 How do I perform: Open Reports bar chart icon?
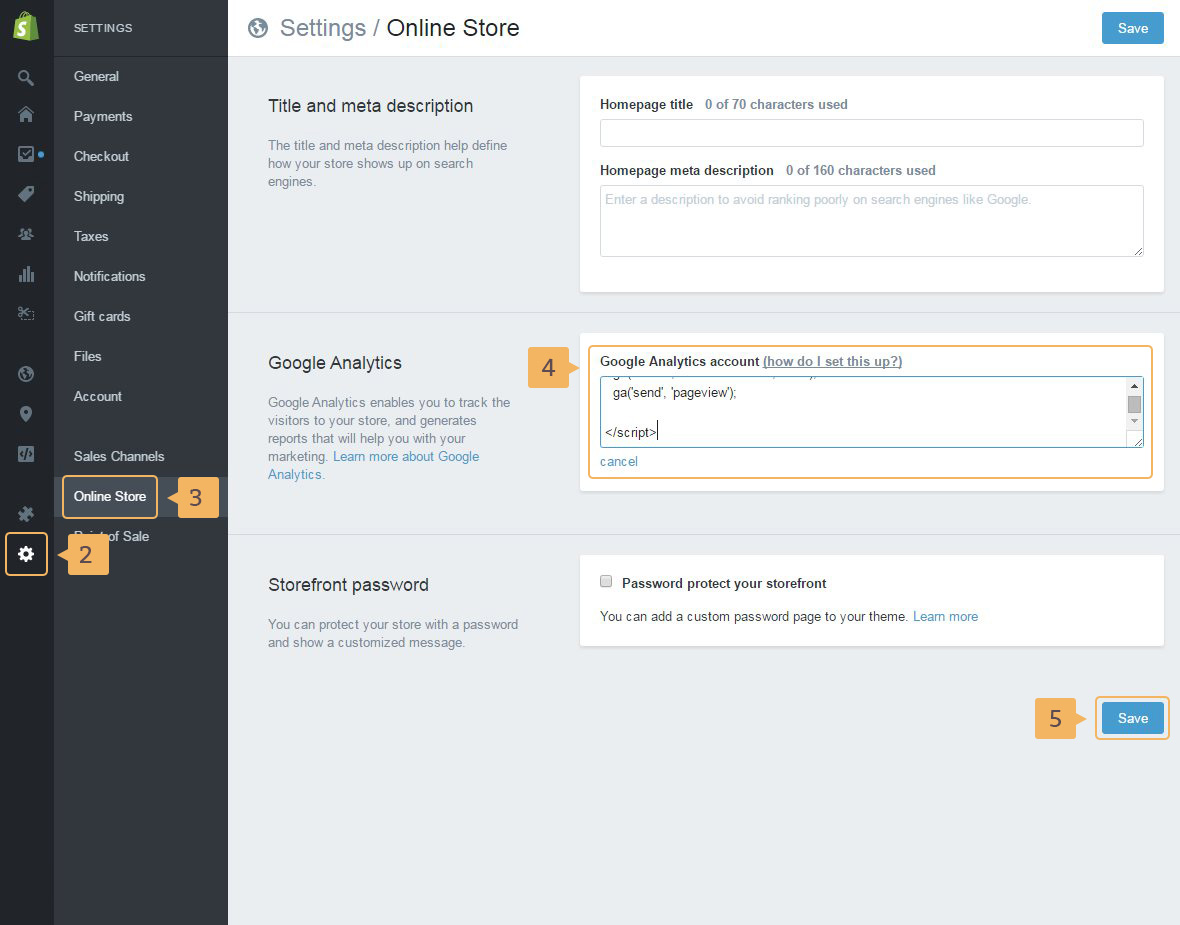[x=26, y=274]
